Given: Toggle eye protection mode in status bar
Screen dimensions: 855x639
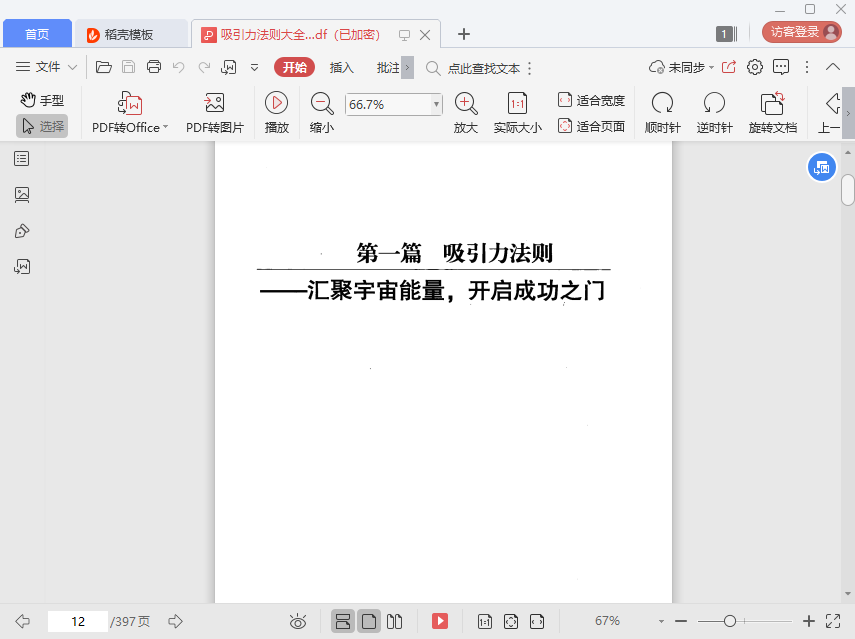Looking at the screenshot, I should [297, 621].
